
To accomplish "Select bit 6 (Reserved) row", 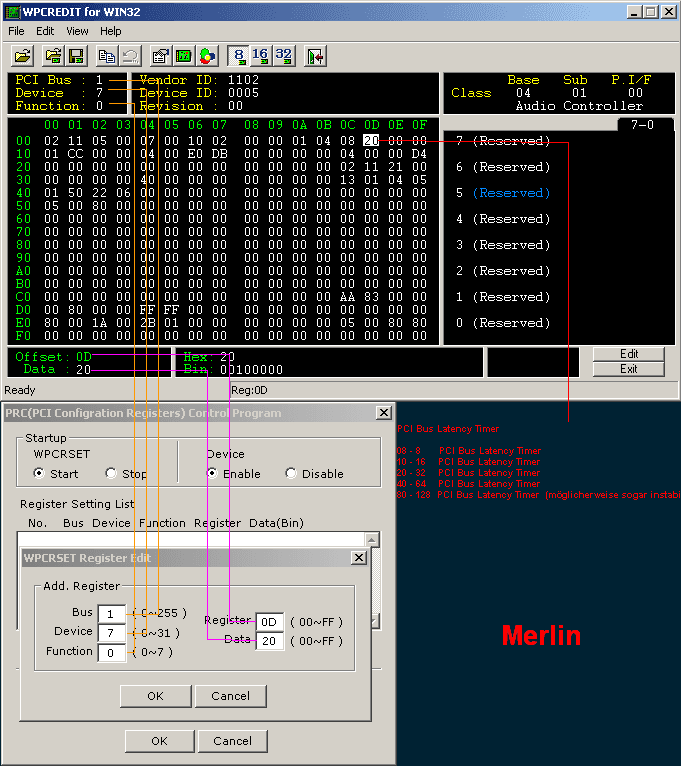I will (x=503, y=167).
